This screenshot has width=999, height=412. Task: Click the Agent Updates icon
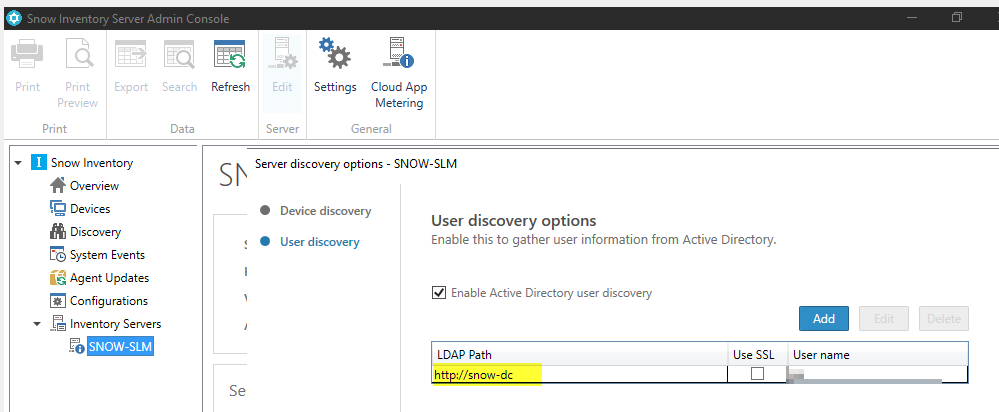(58, 278)
